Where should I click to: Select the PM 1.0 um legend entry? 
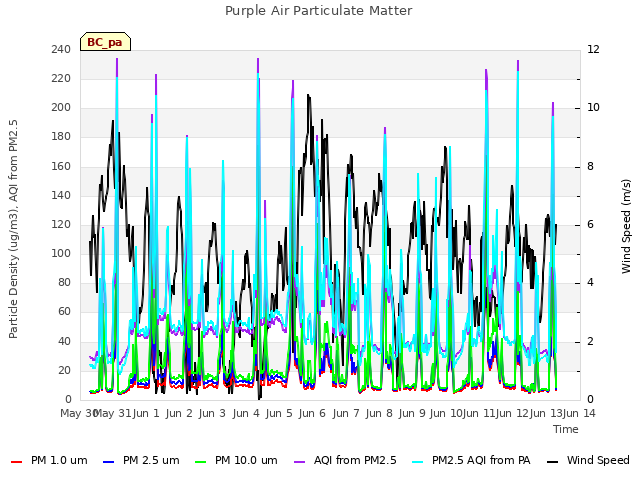pos(49,461)
